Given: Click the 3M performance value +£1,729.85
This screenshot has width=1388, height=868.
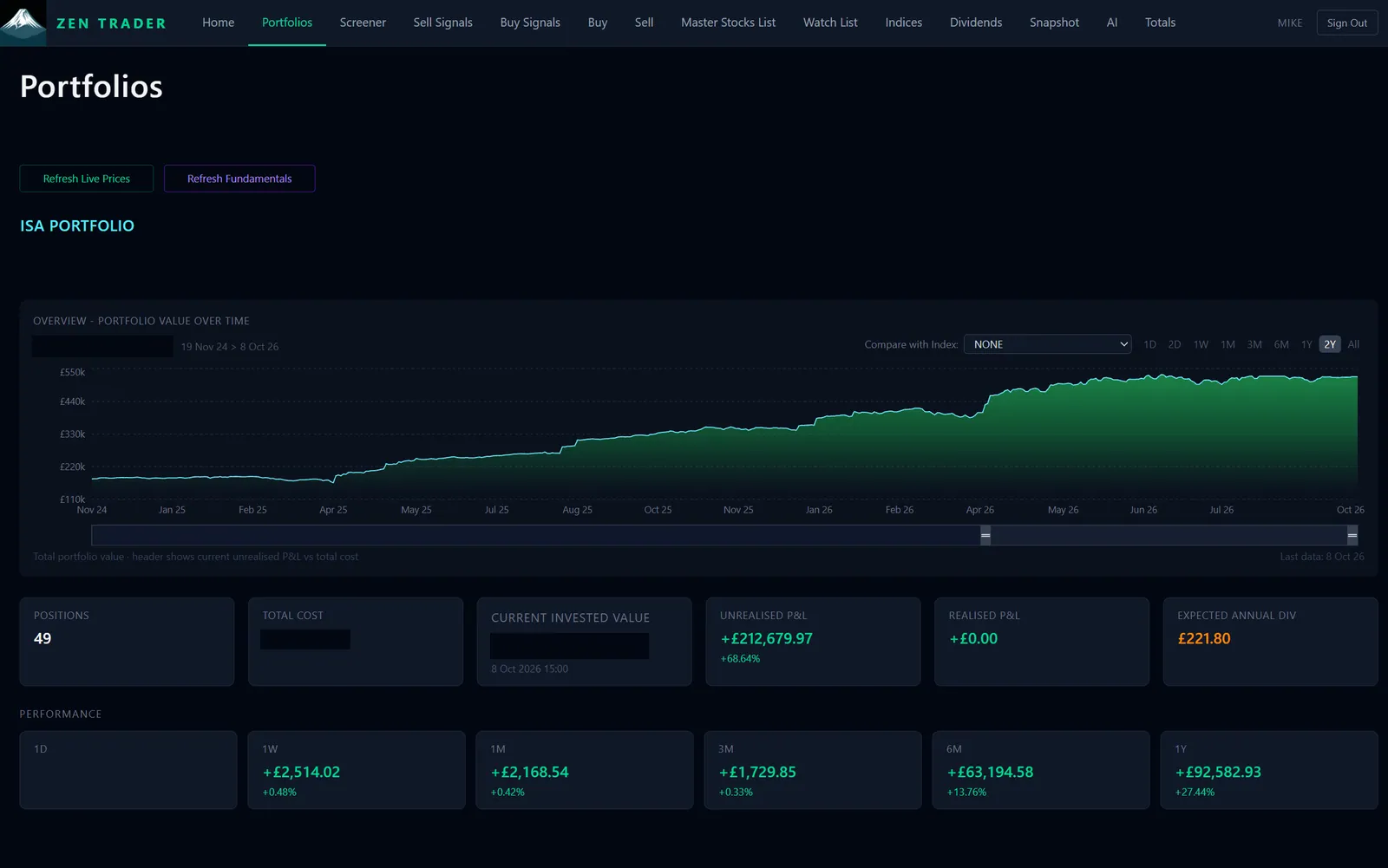Looking at the screenshot, I should tap(757, 772).
